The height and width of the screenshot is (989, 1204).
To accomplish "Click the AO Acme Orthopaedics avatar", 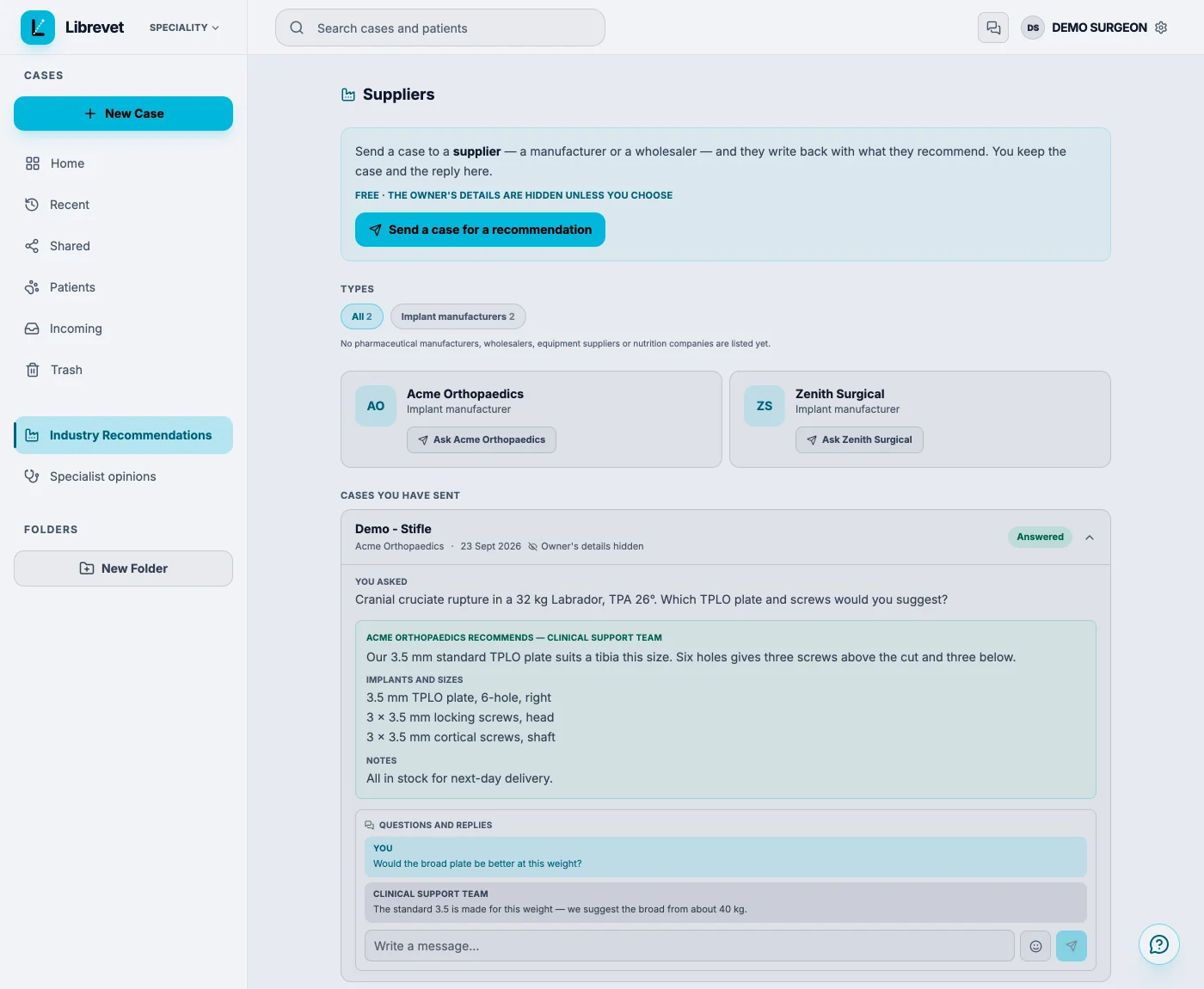I will coord(376,406).
